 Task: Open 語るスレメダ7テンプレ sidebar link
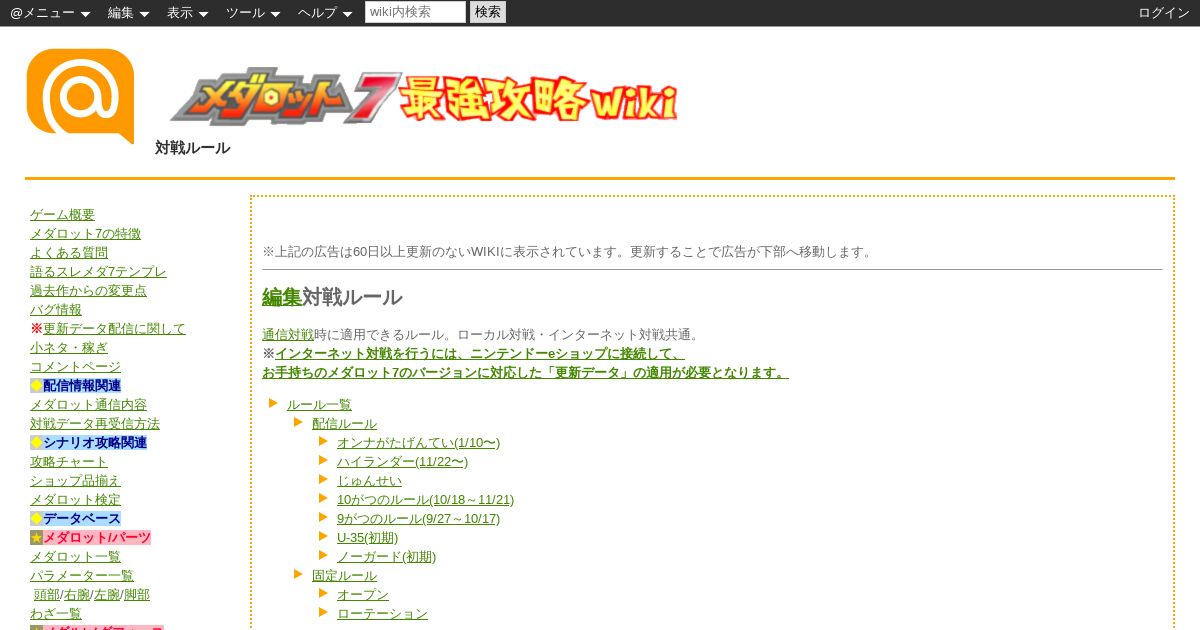click(98, 272)
